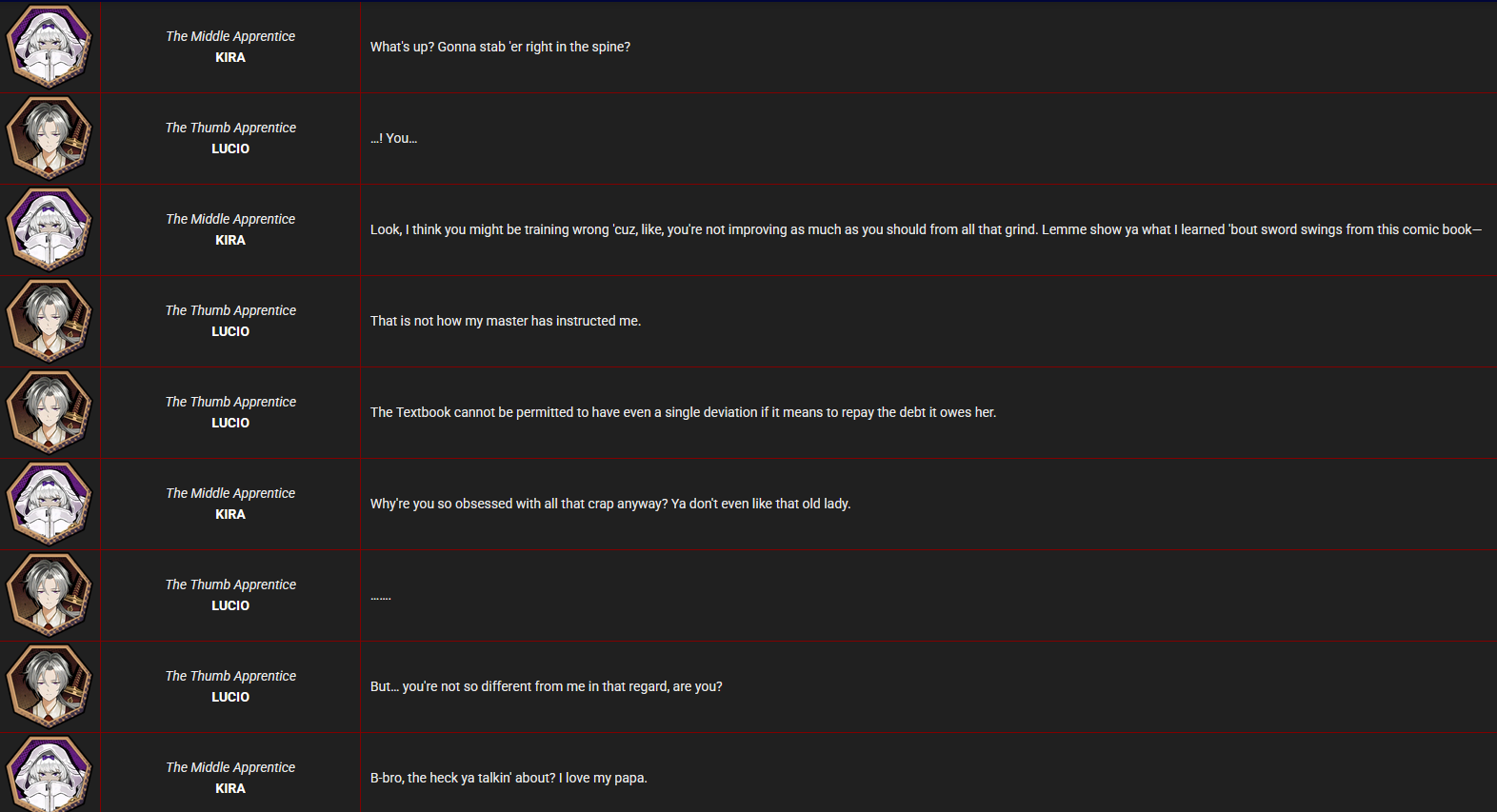The image size is (1497, 812).
Task: Click Lucio's avatar beside "not so different" line
Action: (49, 686)
